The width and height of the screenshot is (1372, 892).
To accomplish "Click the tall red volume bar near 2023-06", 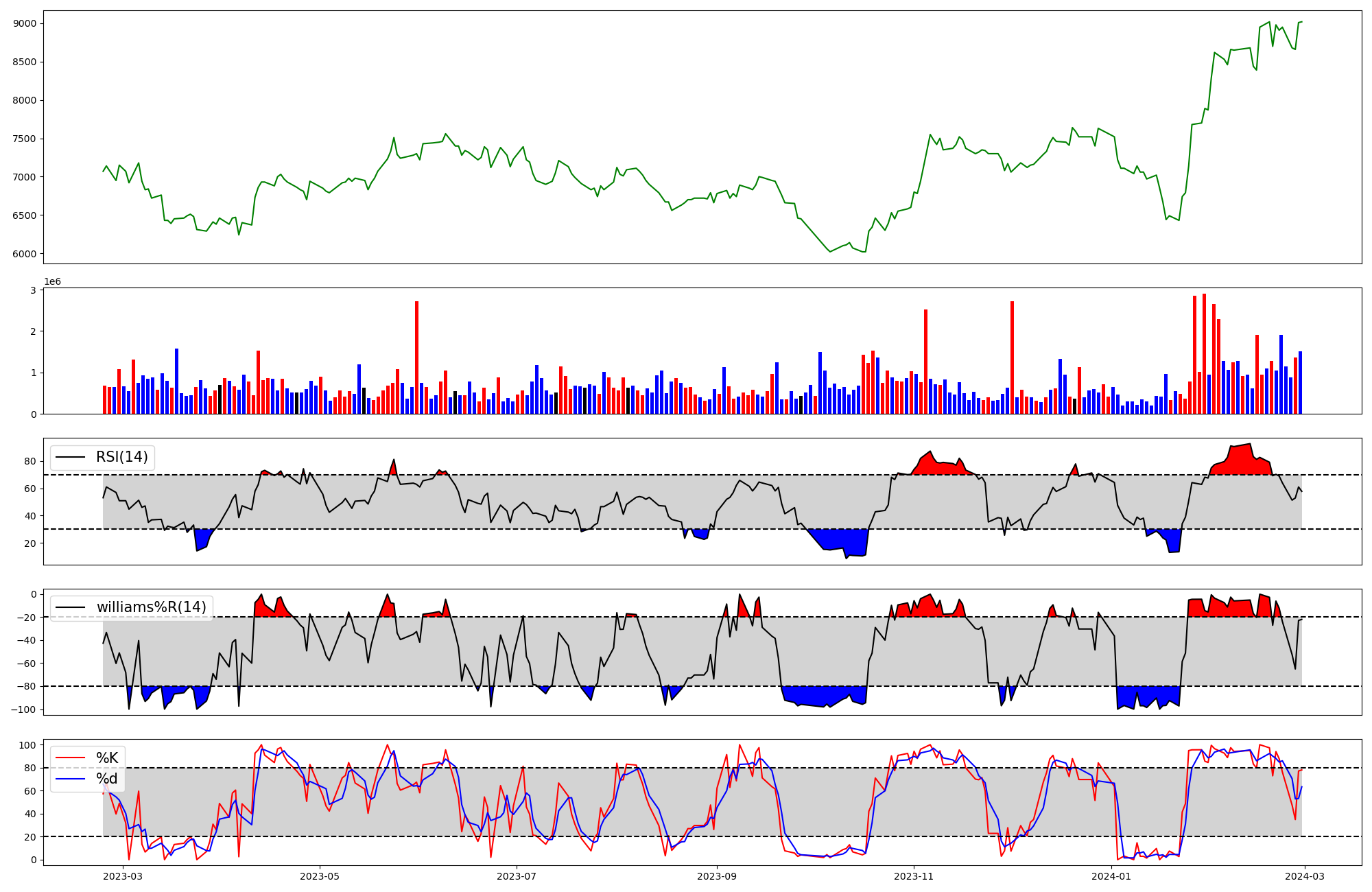I will coord(416,357).
